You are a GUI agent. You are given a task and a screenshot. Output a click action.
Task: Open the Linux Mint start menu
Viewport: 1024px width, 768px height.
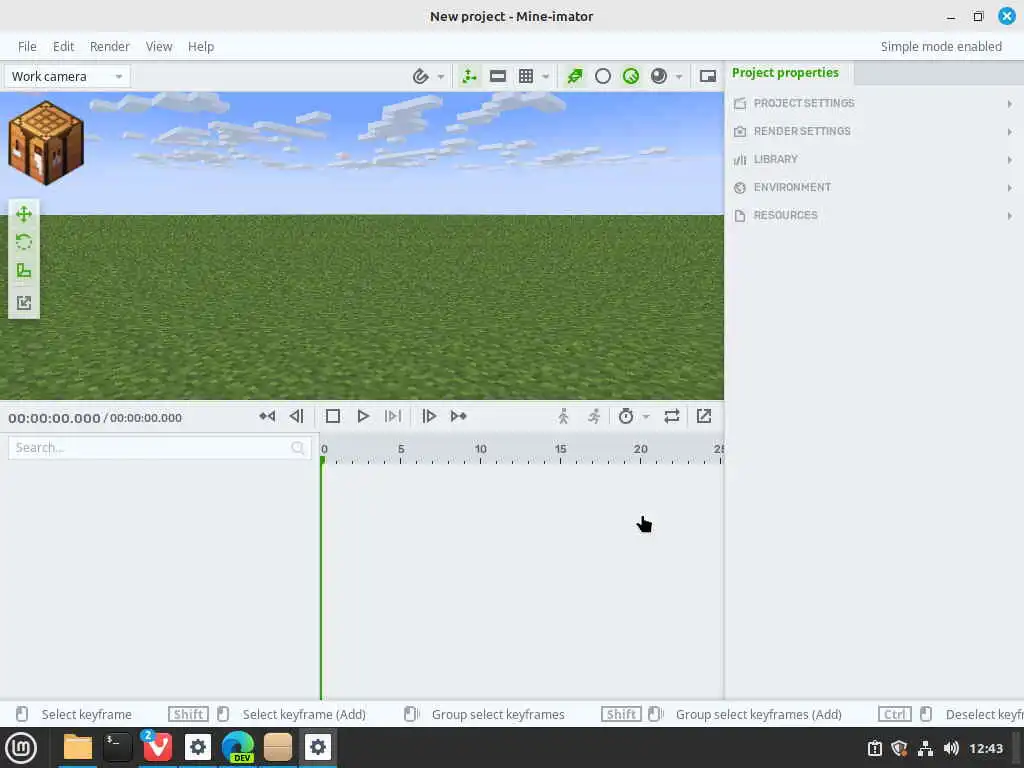click(x=21, y=748)
